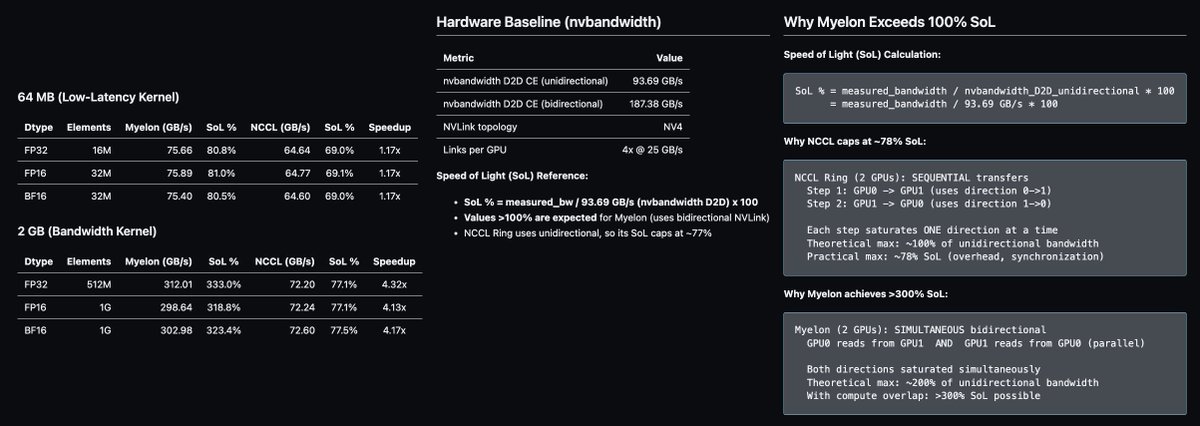Select 'nvbandwidth D2D CE (unidirectional)' metric row
The height and width of the screenshot is (426, 1200).
[563, 81]
